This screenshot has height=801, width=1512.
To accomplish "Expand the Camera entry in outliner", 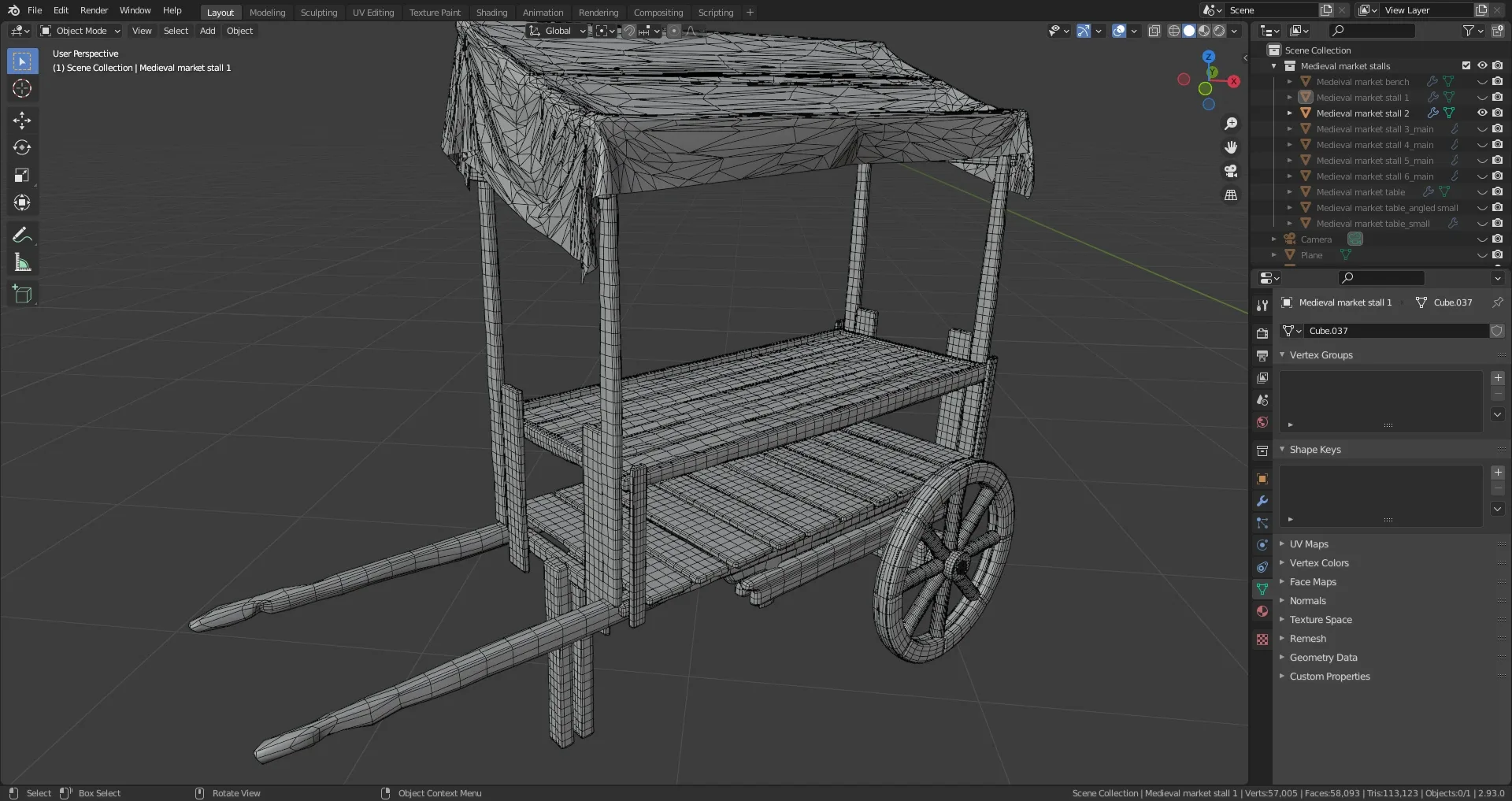I will tap(1273, 239).
